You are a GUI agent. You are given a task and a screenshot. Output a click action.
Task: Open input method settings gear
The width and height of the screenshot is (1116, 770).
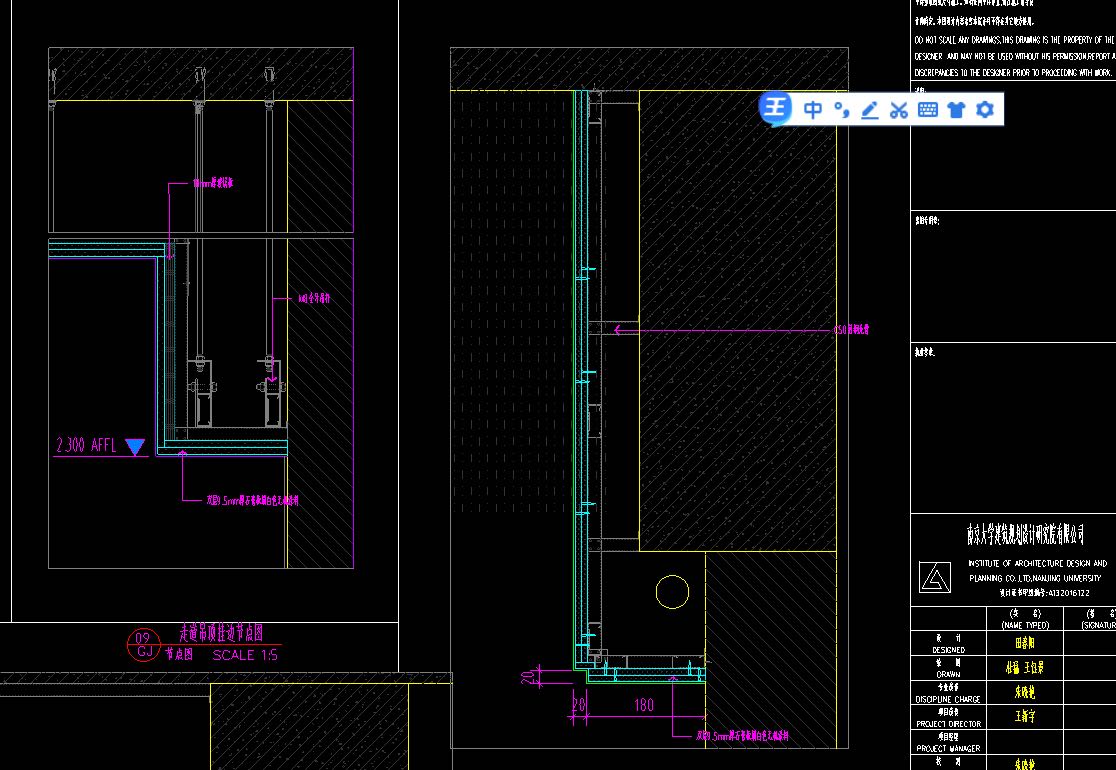click(984, 110)
